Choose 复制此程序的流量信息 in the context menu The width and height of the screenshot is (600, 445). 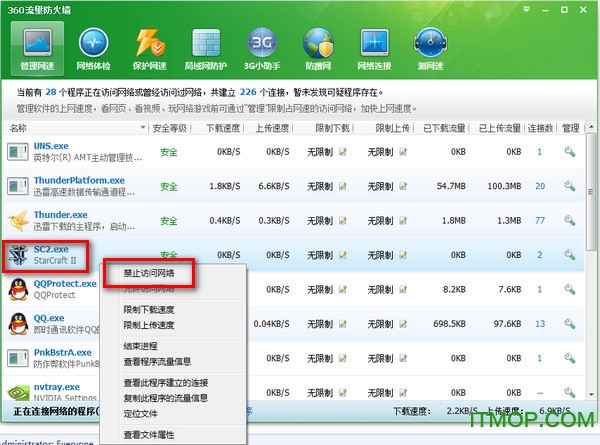tap(166, 398)
